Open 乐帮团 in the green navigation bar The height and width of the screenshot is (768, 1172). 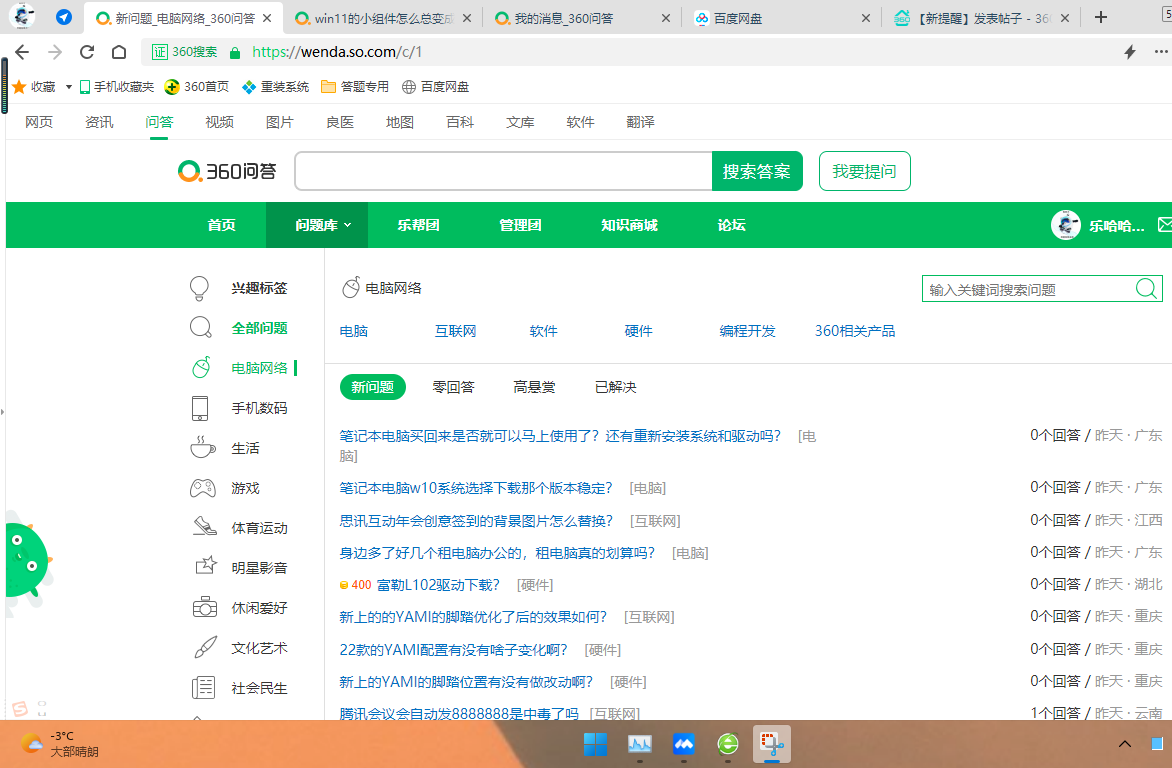coord(419,225)
